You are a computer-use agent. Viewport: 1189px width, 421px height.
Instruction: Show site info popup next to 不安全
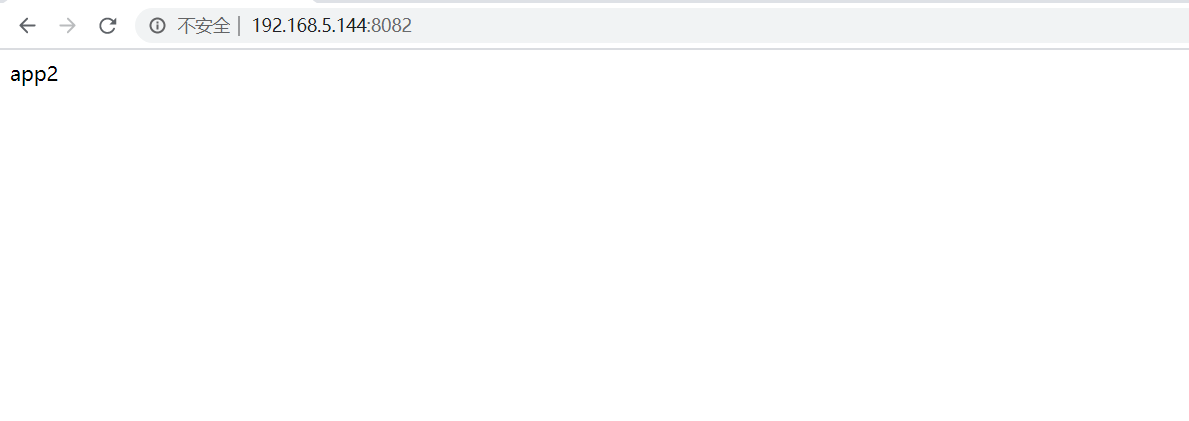pos(158,26)
